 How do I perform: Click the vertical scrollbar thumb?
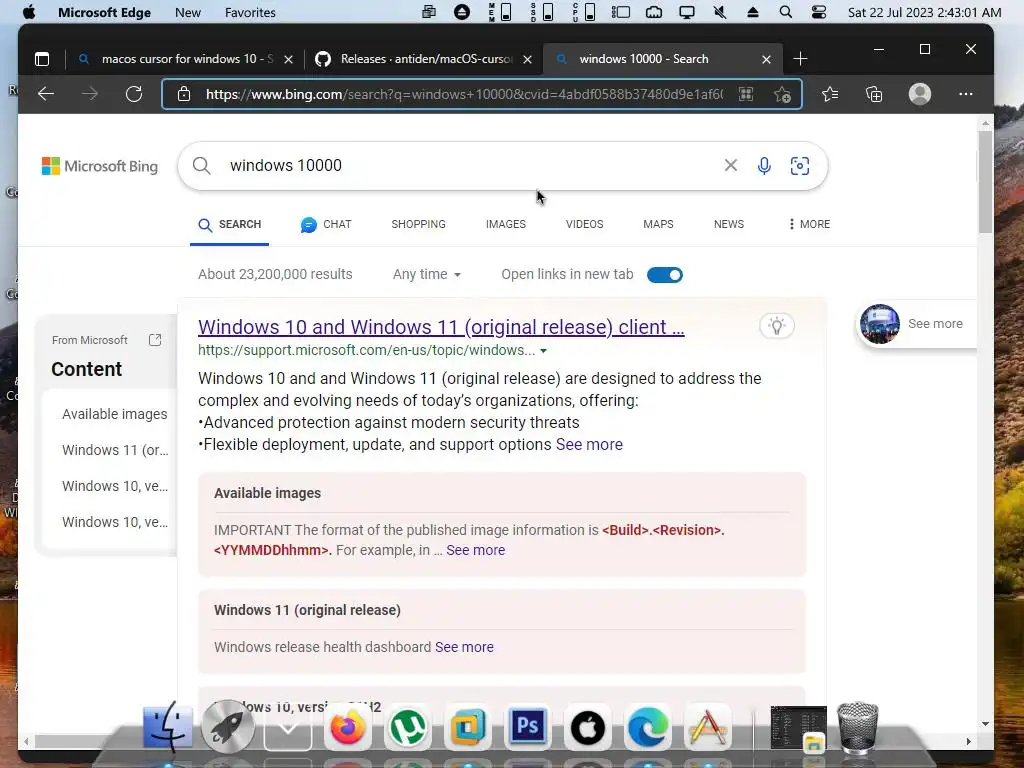985,181
